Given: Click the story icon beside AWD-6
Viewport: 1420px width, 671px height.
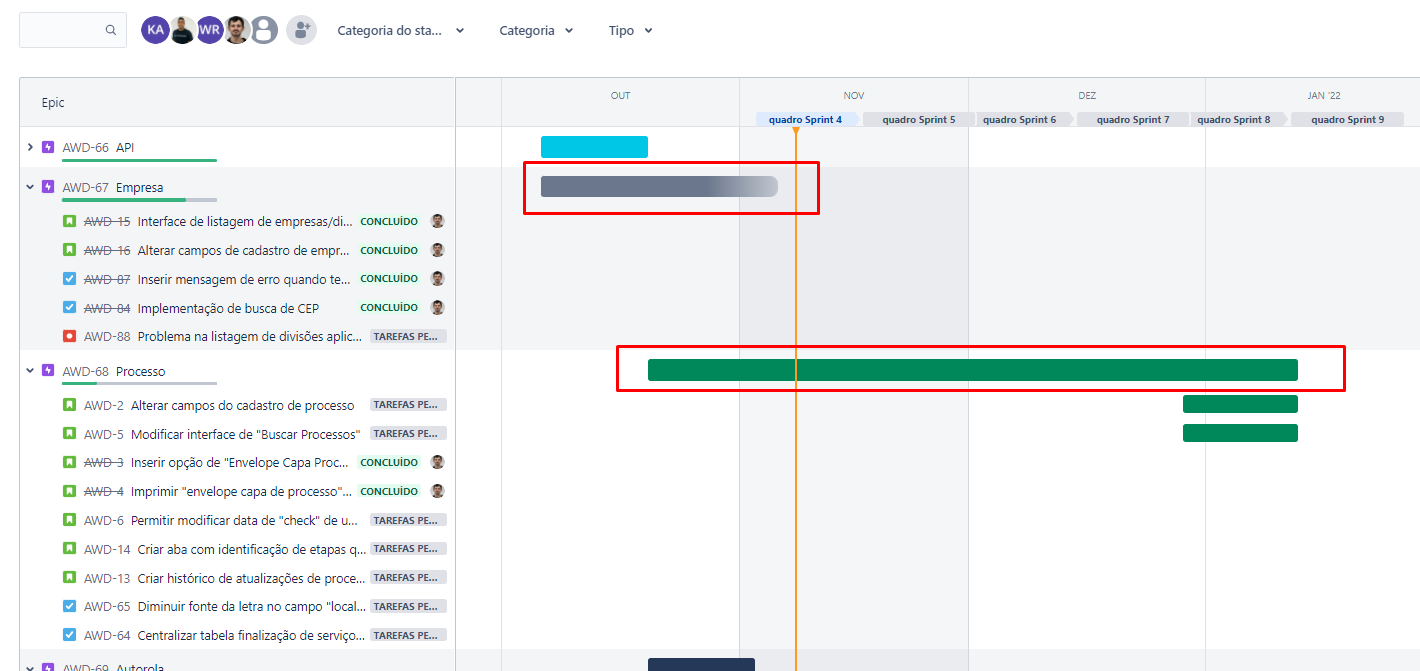Looking at the screenshot, I should point(70,520).
